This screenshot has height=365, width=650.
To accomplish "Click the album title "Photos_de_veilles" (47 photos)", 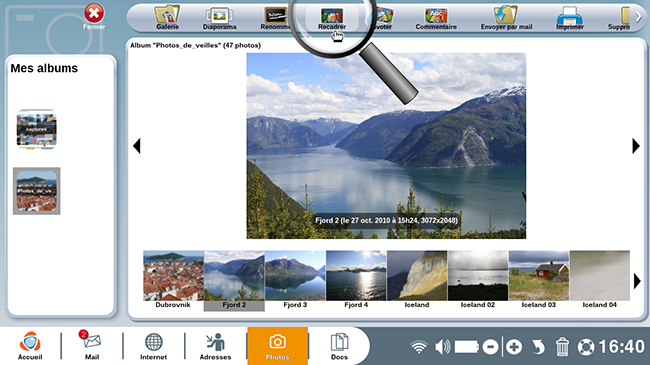I will coord(195,45).
